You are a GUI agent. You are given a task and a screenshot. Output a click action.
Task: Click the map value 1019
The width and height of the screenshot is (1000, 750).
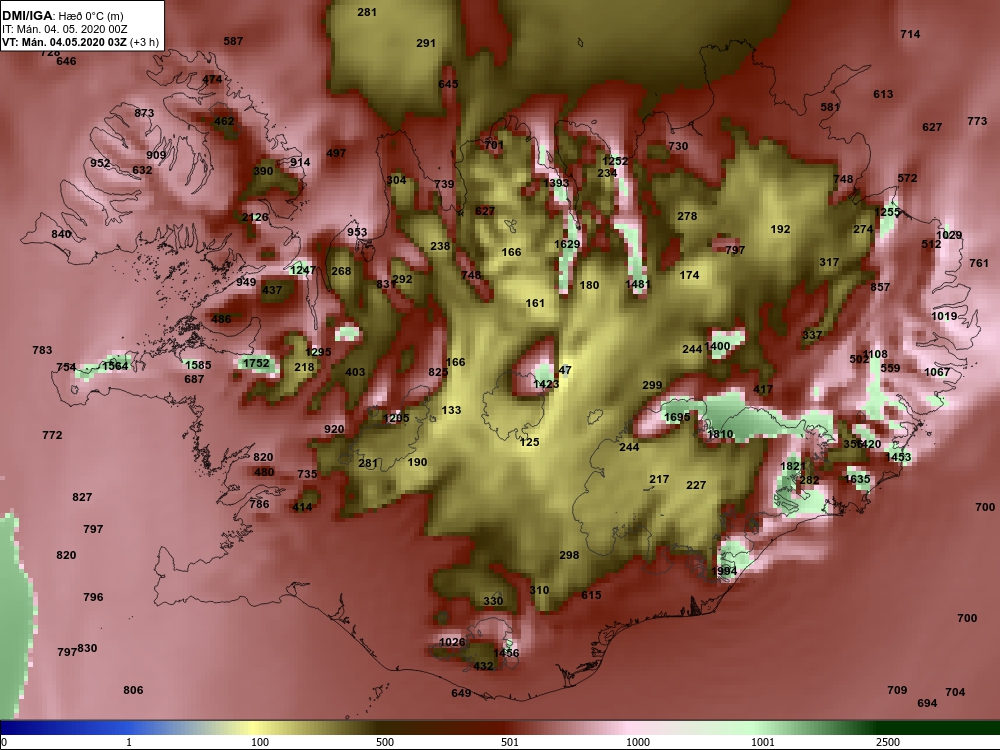(944, 316)
